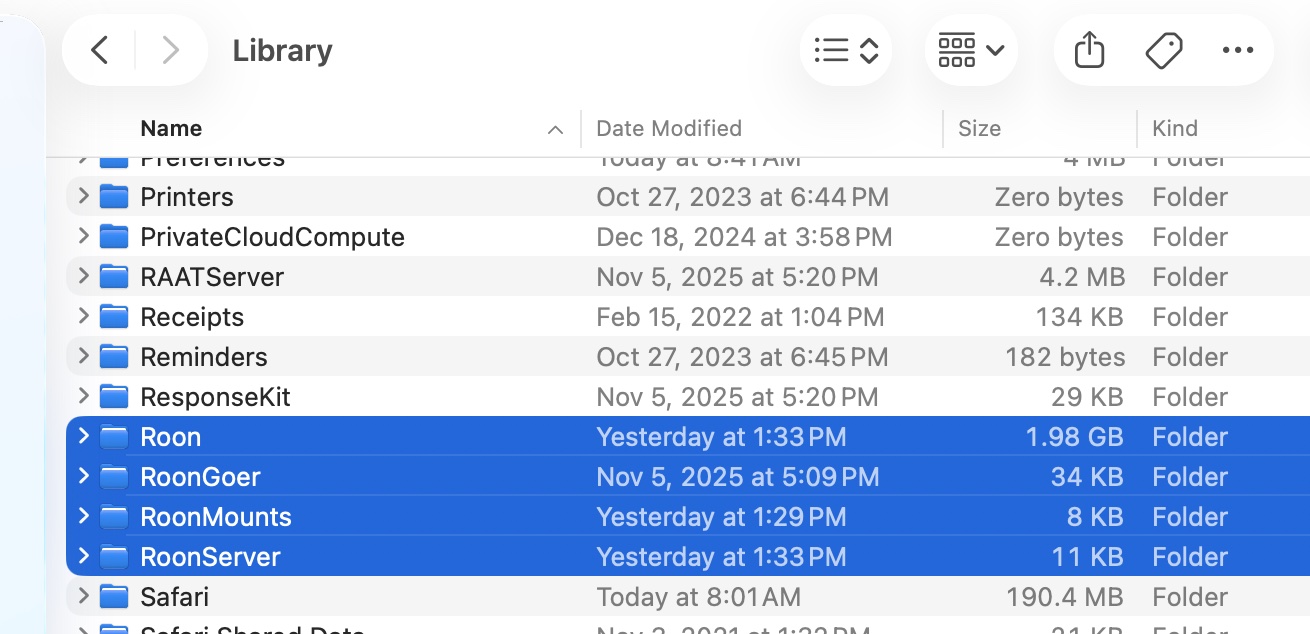Open the More actions ellipsis menu

tap(1238, 50)
